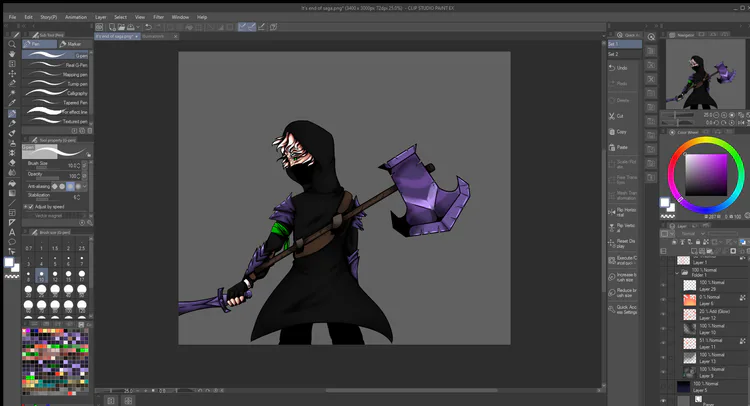Screen dimensions: 750x406
Task: Open the Window menu
Action: pyautogui.click(x=180, y=17)
